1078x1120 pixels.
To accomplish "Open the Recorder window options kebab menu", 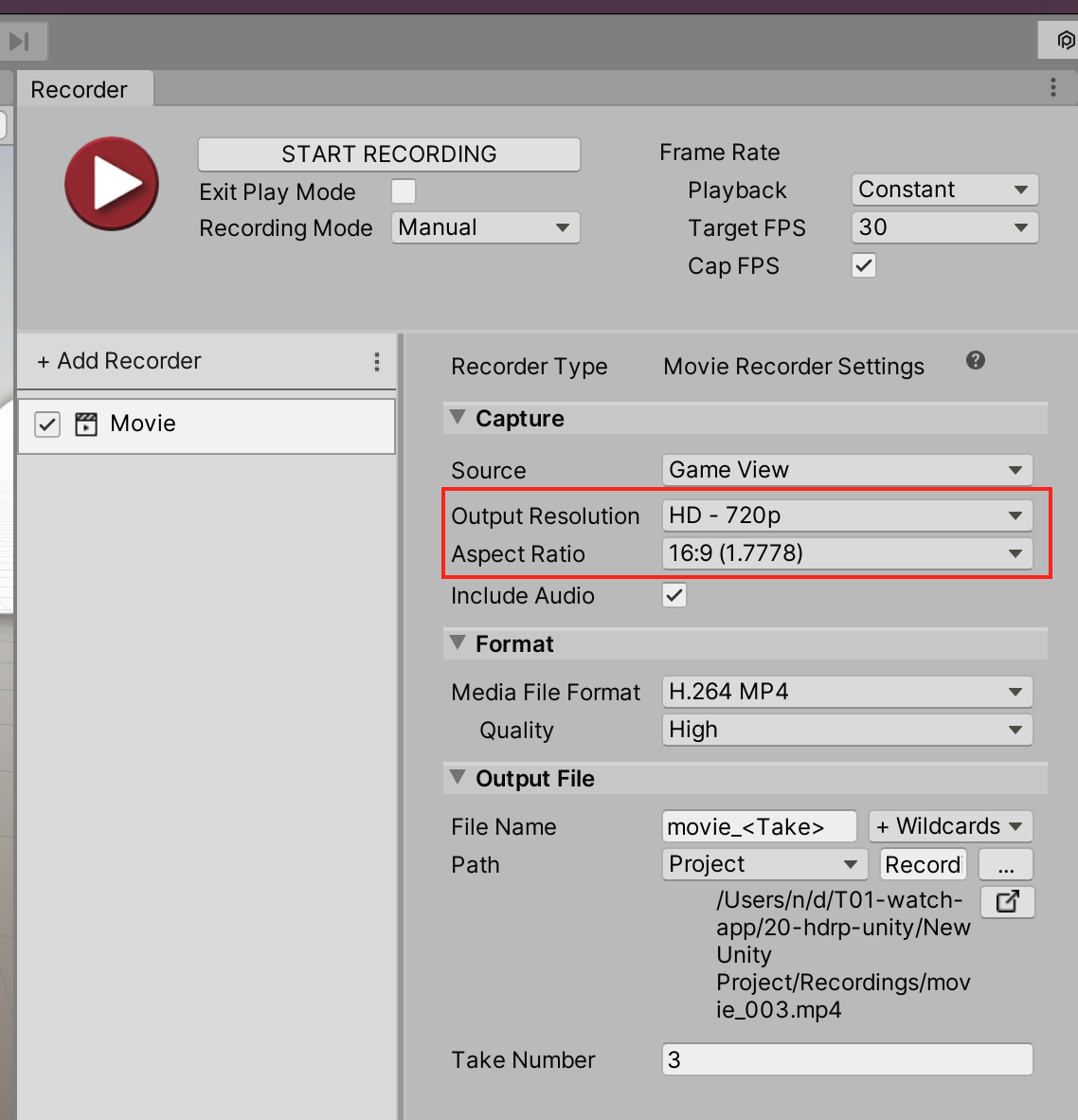I will point(1053,87).
